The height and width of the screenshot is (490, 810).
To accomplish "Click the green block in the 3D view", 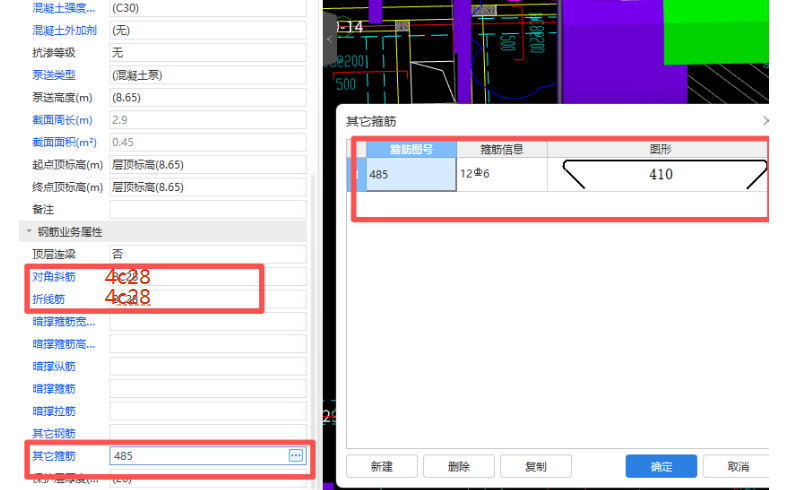I will (715, 32).
